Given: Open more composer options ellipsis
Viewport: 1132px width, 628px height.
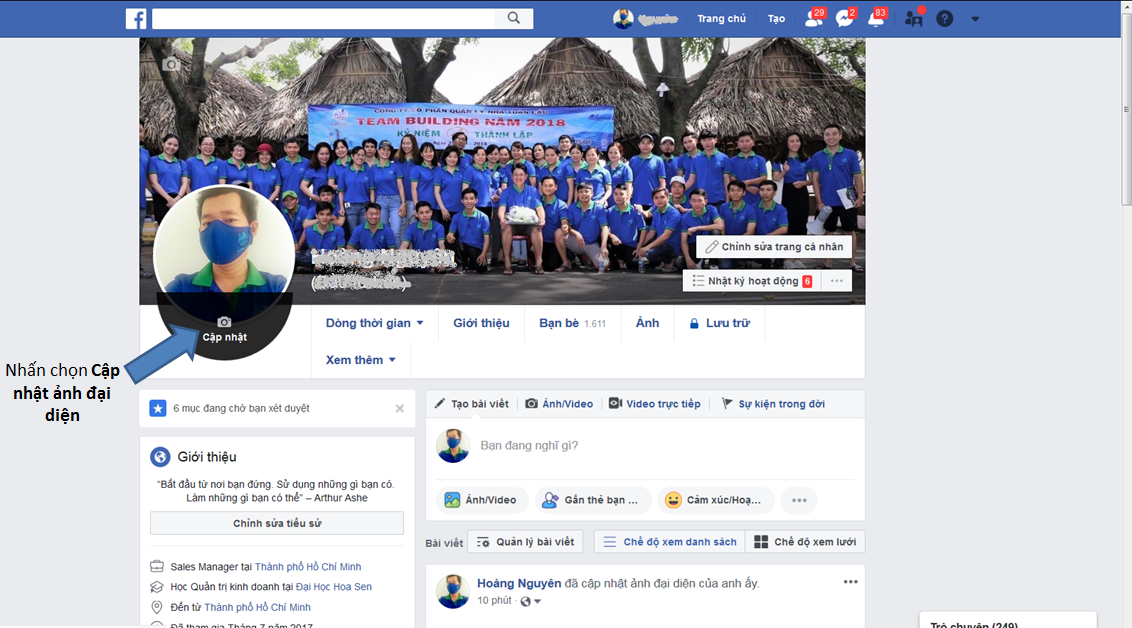Looking at the screenshot, I should (799, 500).
